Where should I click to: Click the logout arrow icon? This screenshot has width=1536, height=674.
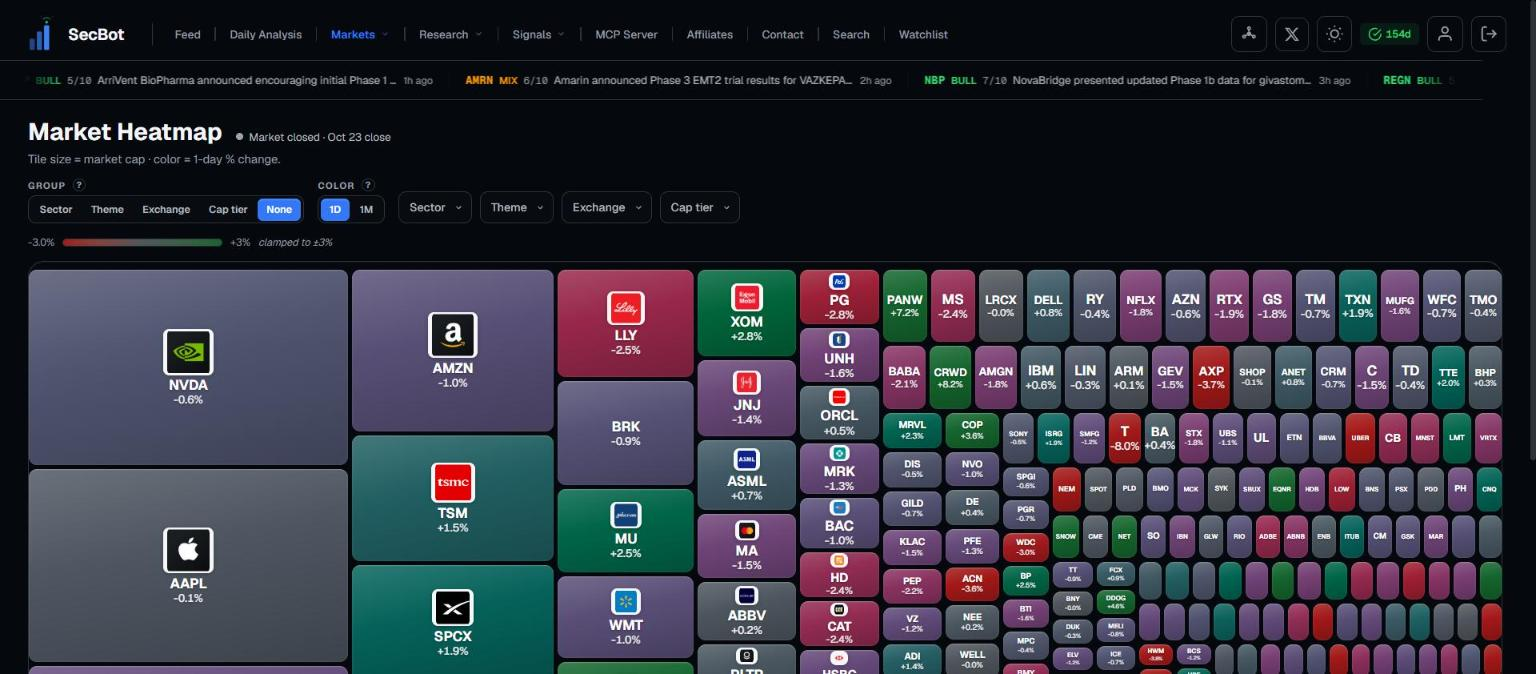pos(1488,34)
